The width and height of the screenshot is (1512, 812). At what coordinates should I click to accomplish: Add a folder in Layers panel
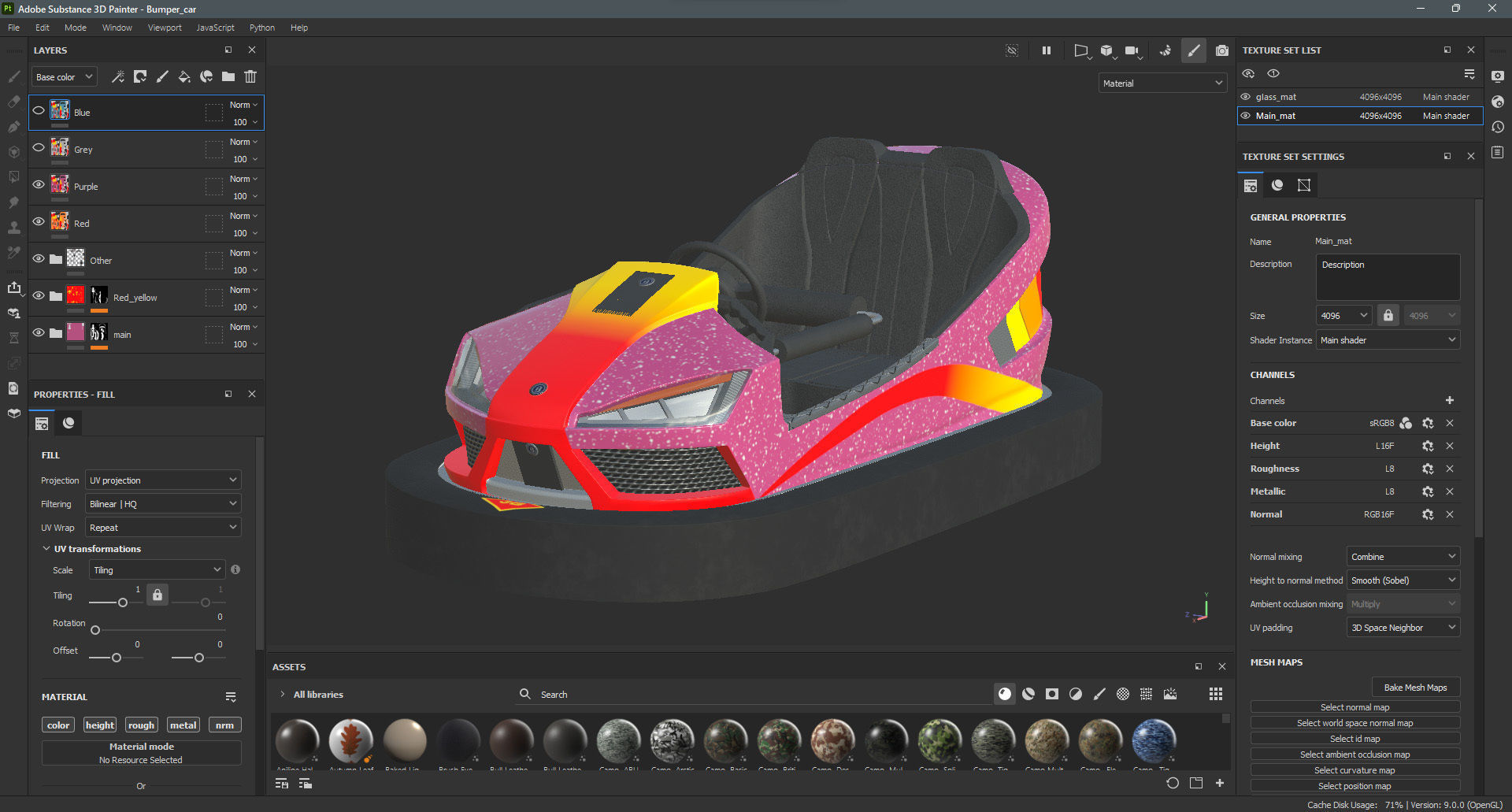(x=228, y=76)
